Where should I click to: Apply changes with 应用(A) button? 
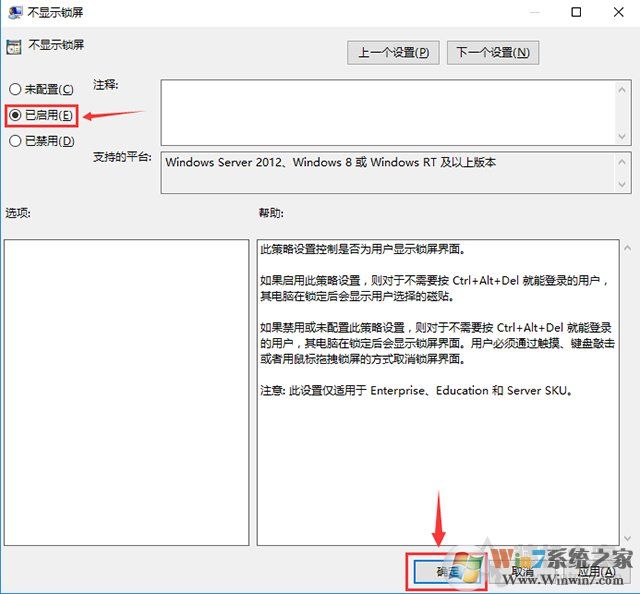(x=597, y=572)
